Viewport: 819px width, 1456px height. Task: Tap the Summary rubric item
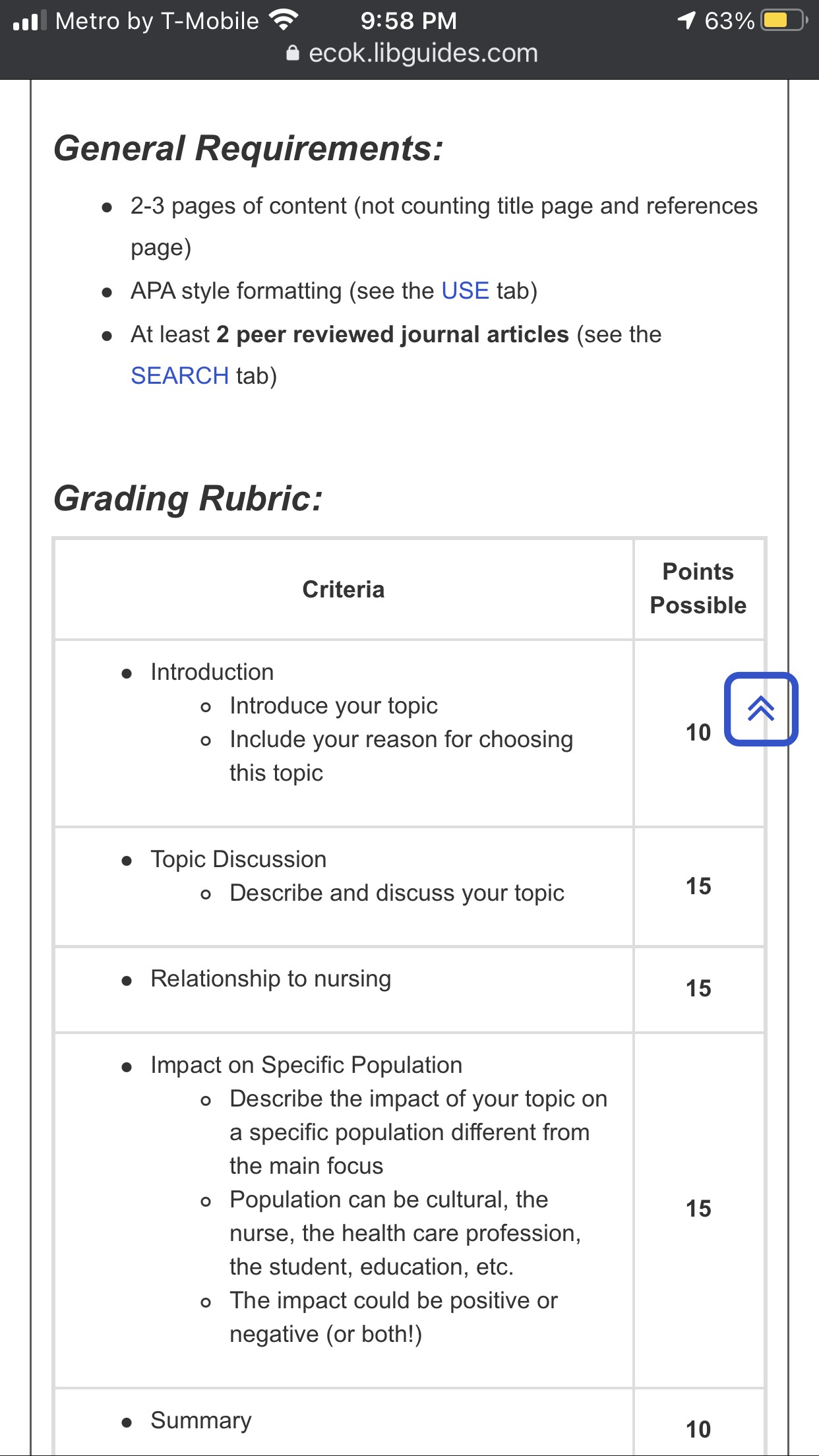201,1420
